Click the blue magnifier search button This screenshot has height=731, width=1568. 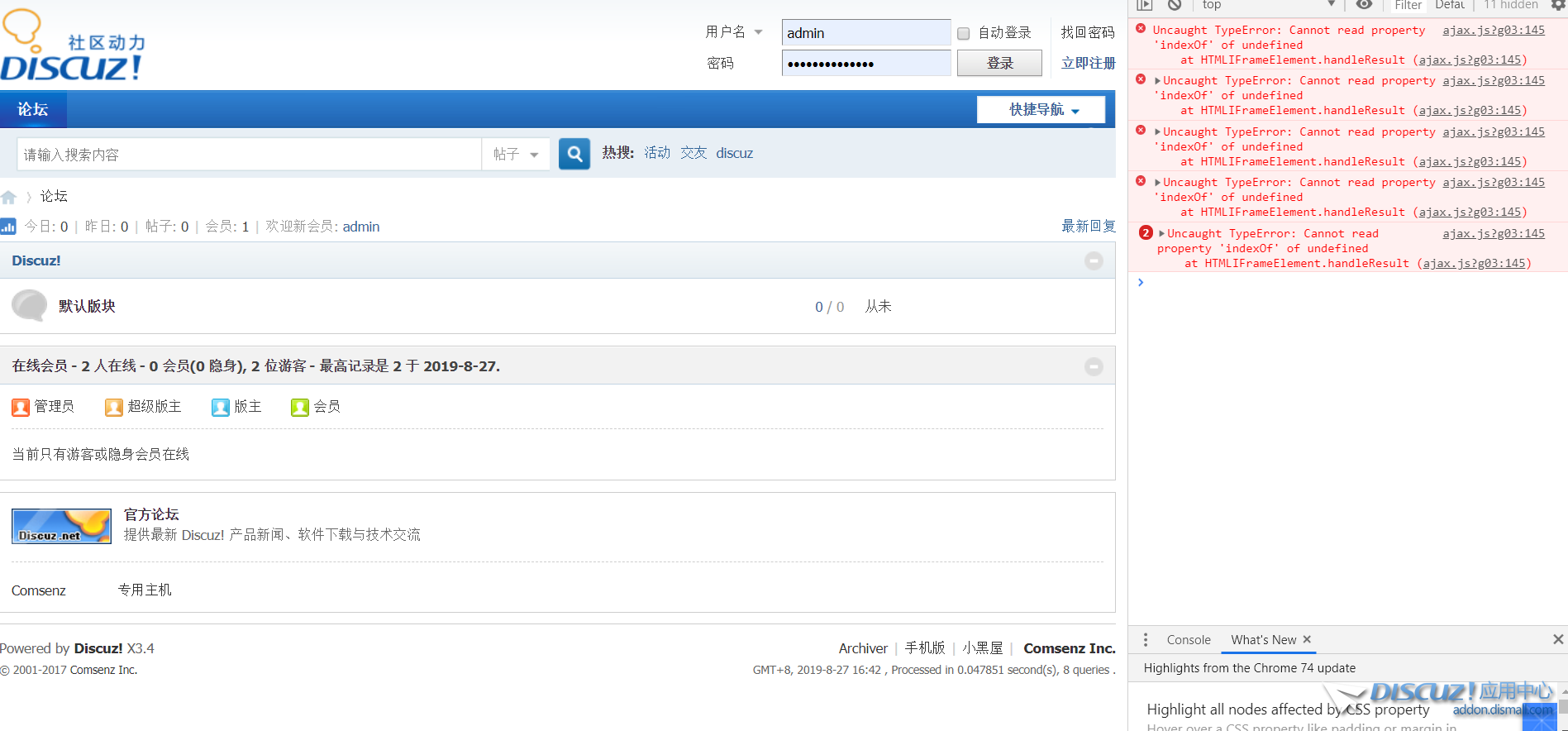pos(574,154)
